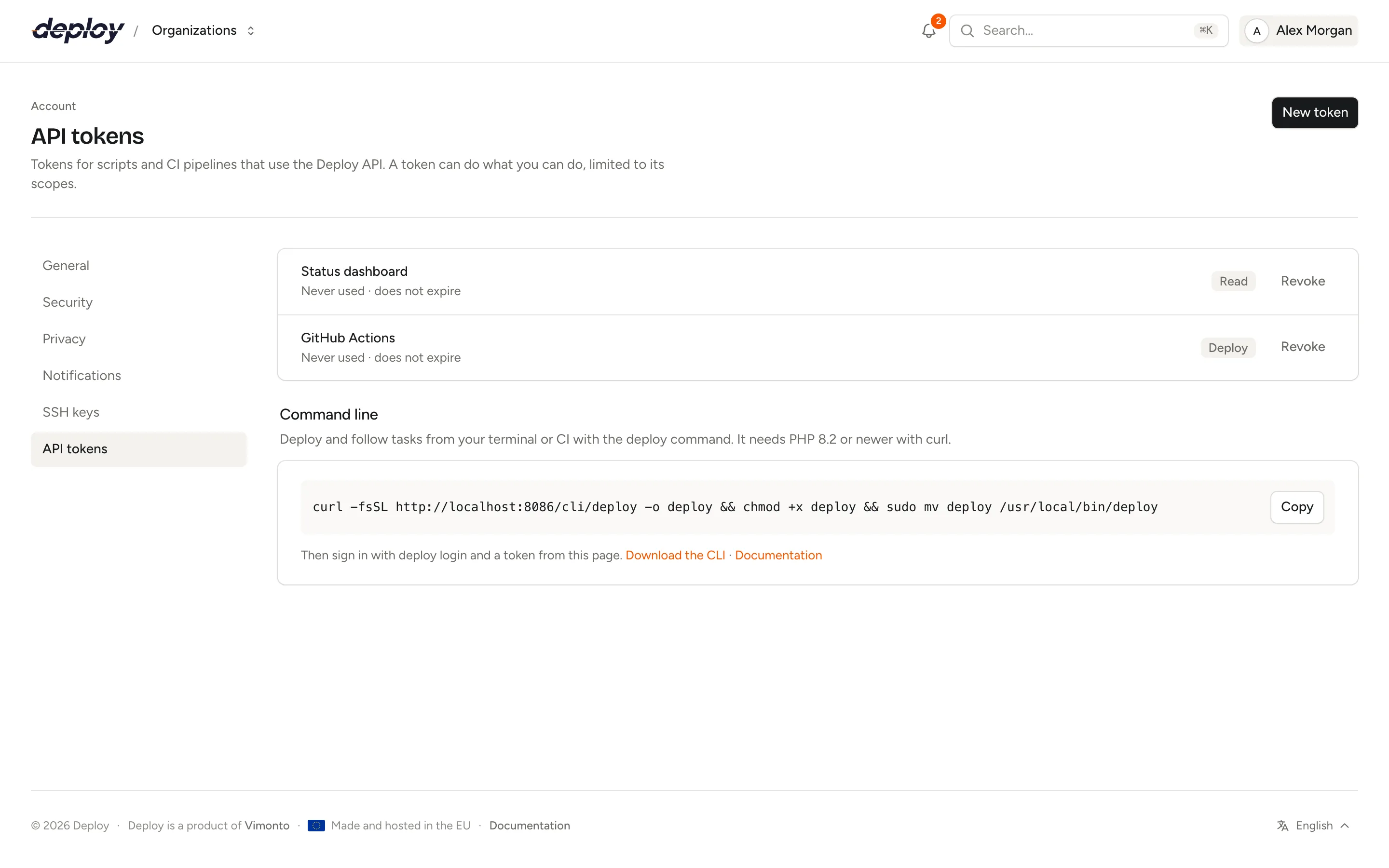The height and width of the screenshot is (868, 1389).
Task: Open the SSH keys section
Action: click(x=139, y=412)
